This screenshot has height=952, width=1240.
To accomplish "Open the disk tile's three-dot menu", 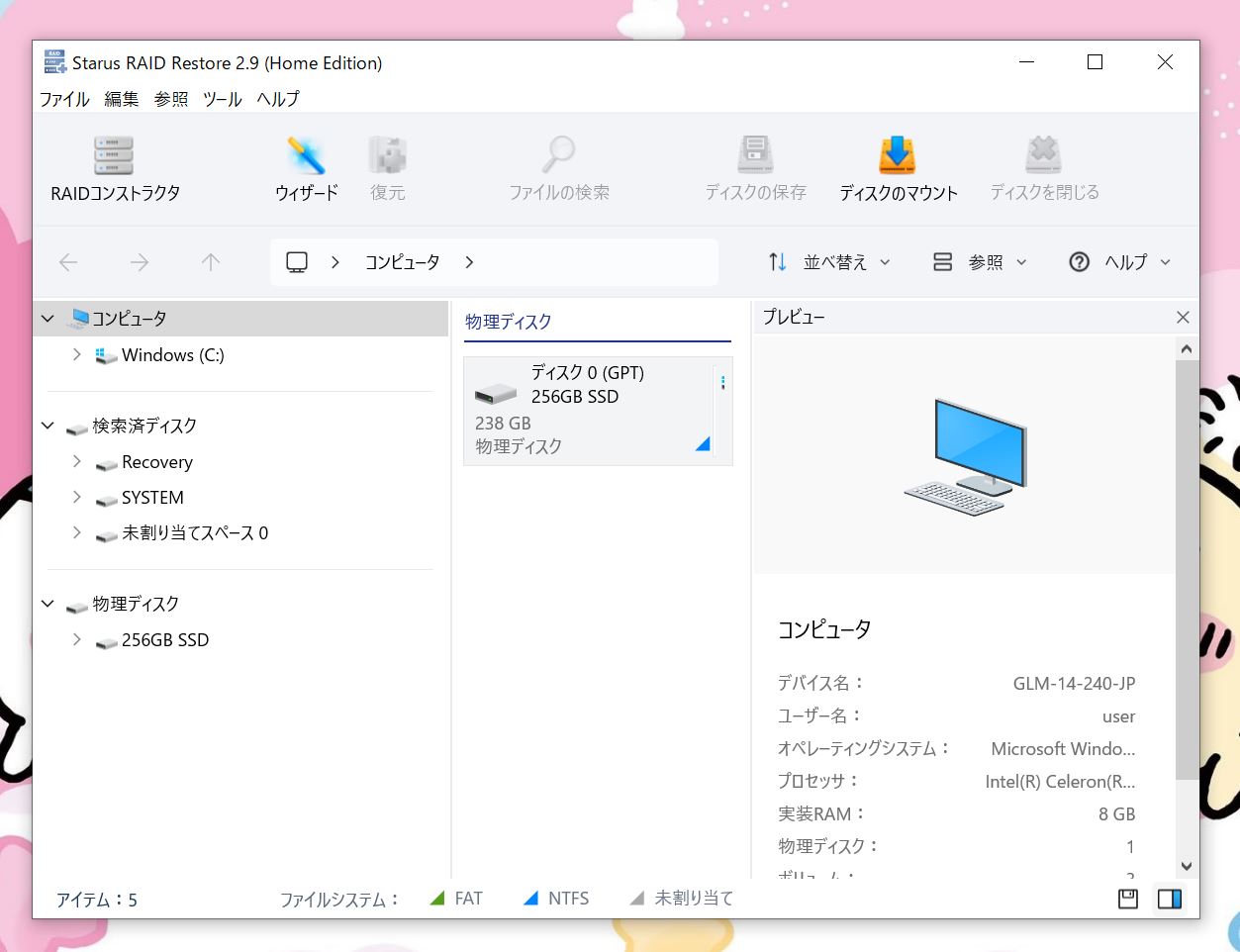I will pyautogui.click(x=723, y=383).
